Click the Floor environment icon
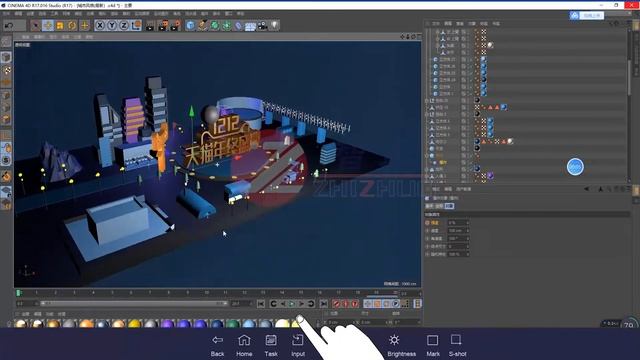Viewport: 640px width, 360px height. pos(251,26)
